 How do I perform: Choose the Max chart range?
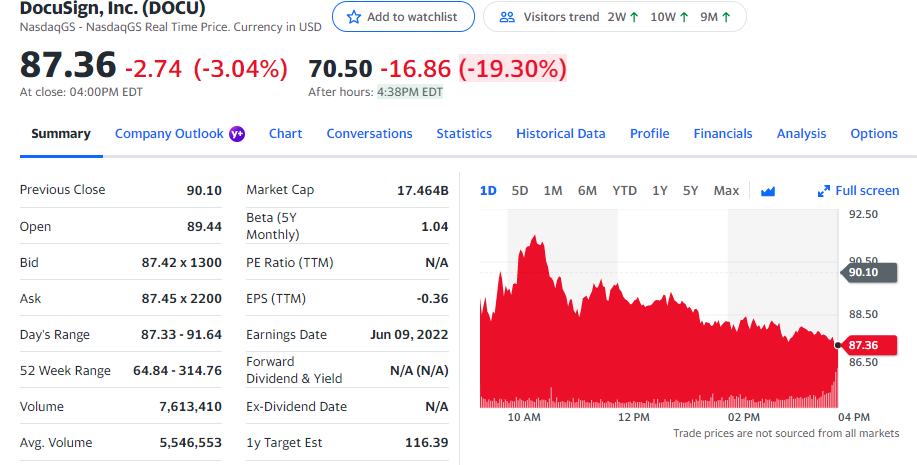pyautogui.click(x=726, y=191)
